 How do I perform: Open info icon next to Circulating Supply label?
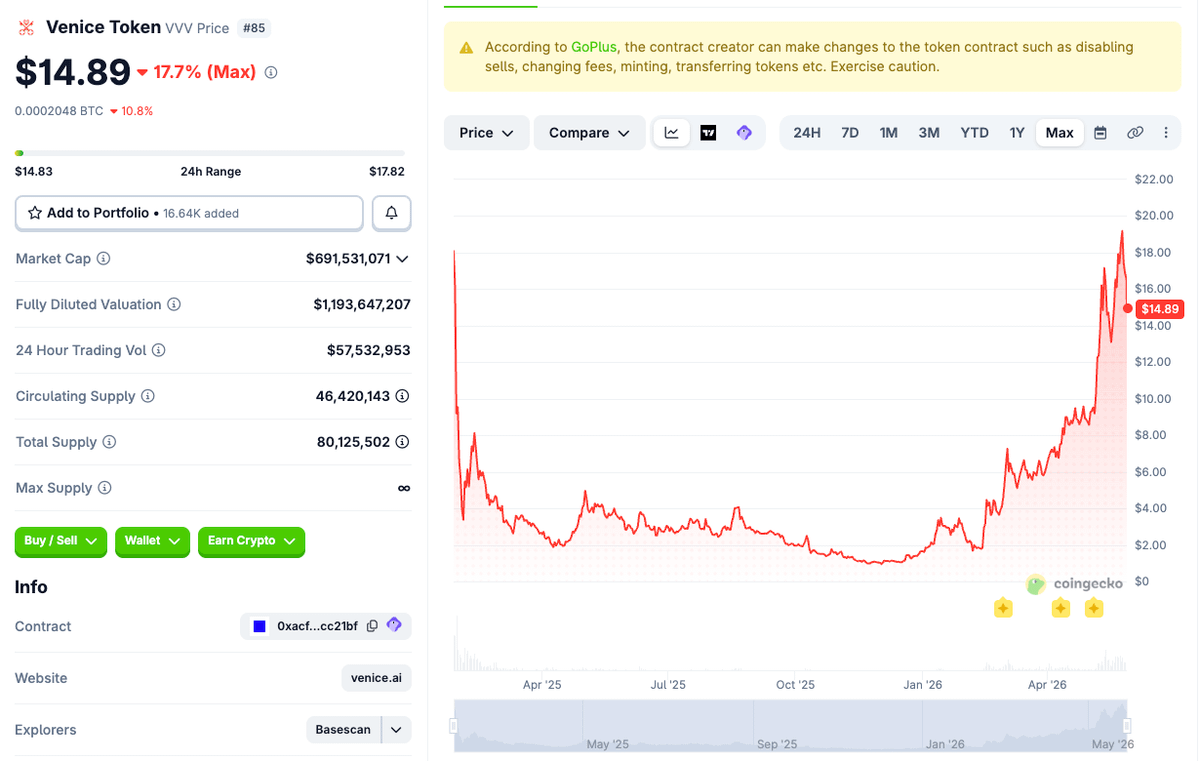coord(148,396)
